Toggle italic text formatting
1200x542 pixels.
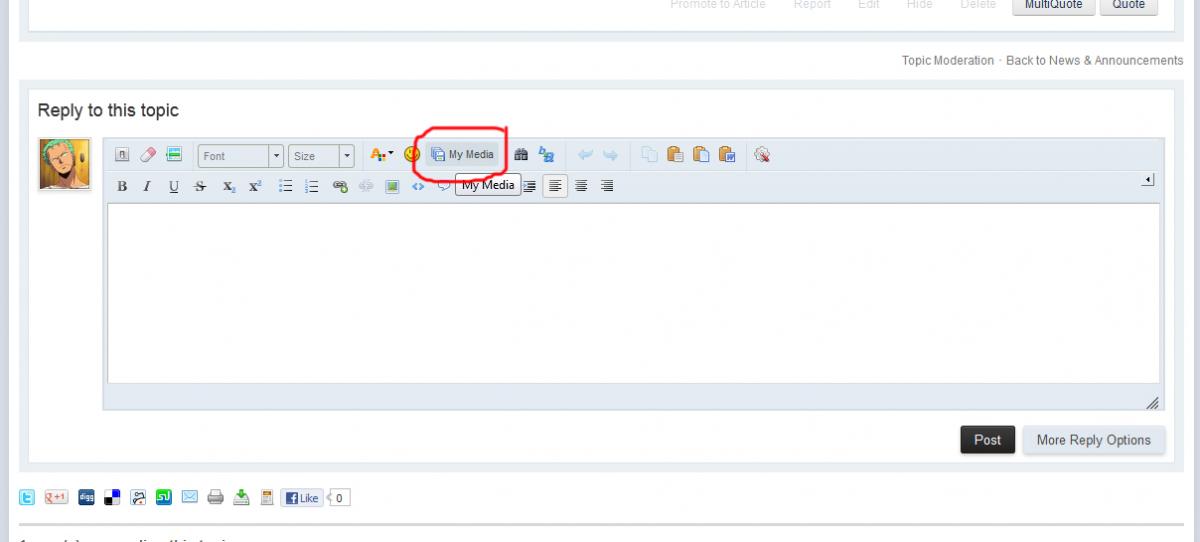[147, 186]
